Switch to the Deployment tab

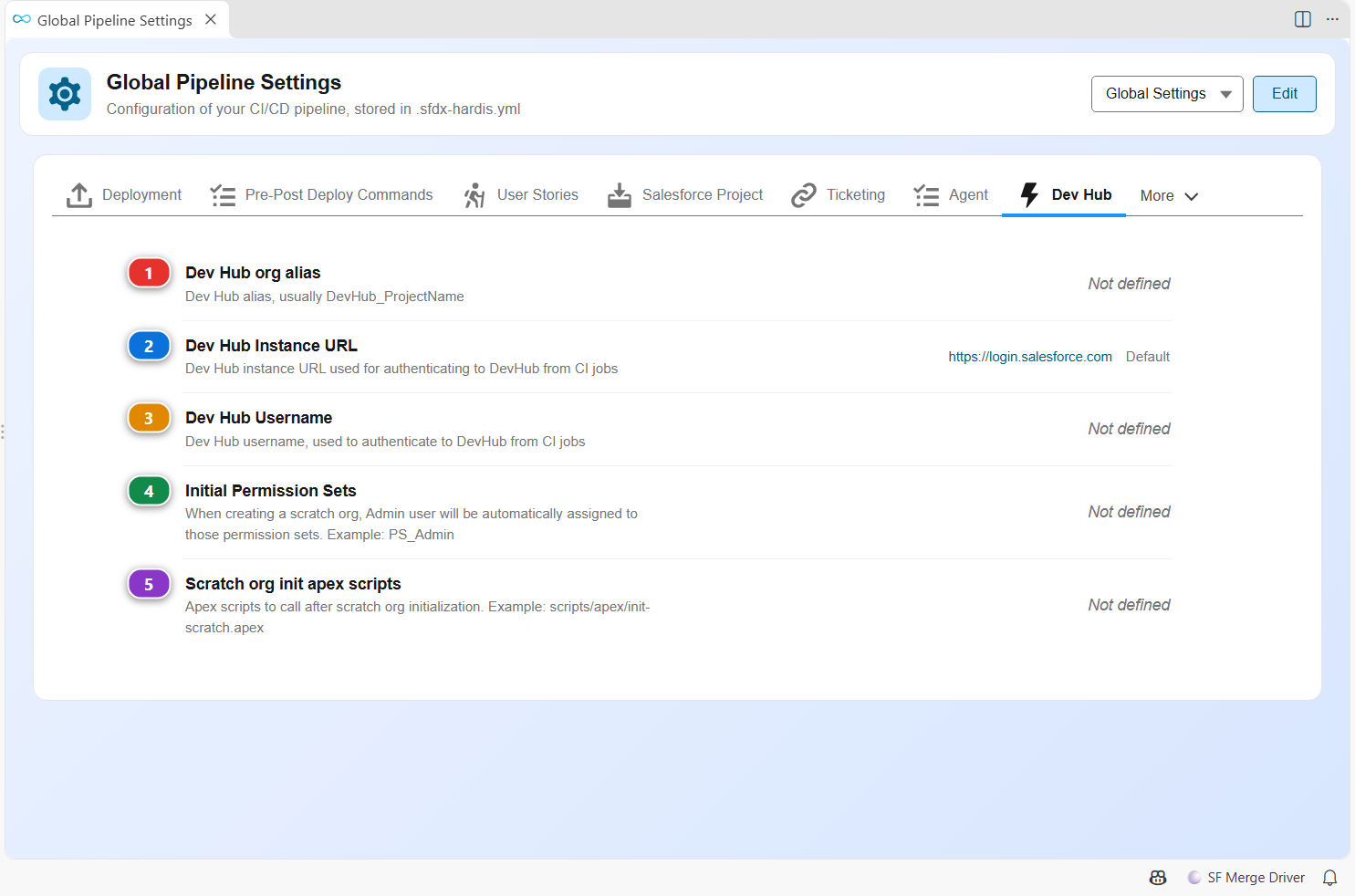click(124, 195)
